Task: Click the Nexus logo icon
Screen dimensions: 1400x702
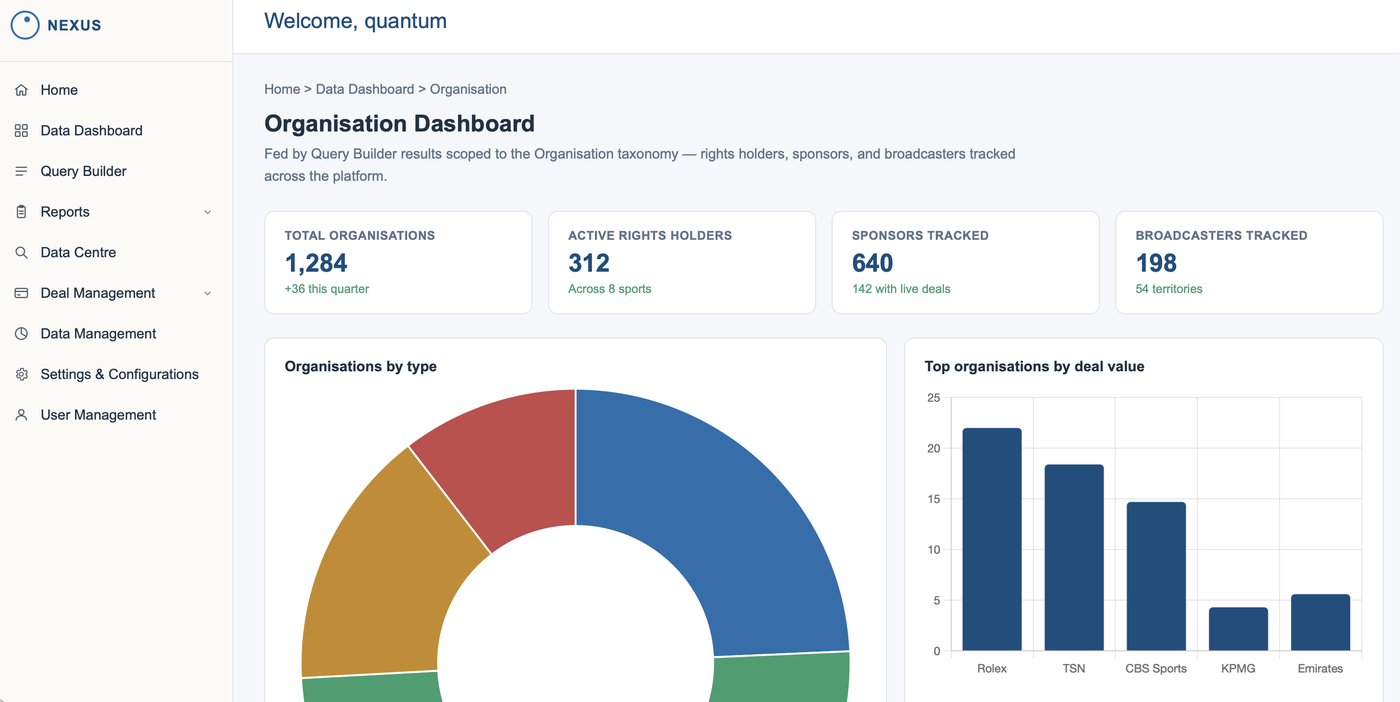Action: [x=25, y=25]
